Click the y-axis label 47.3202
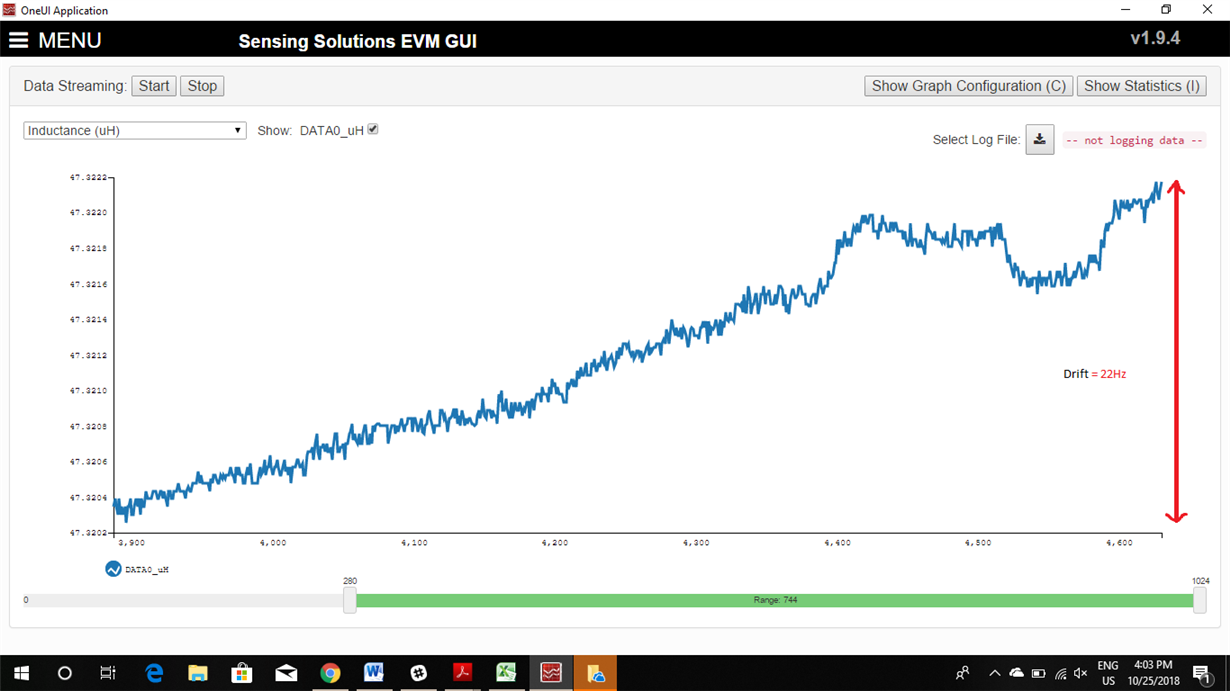 88,533
